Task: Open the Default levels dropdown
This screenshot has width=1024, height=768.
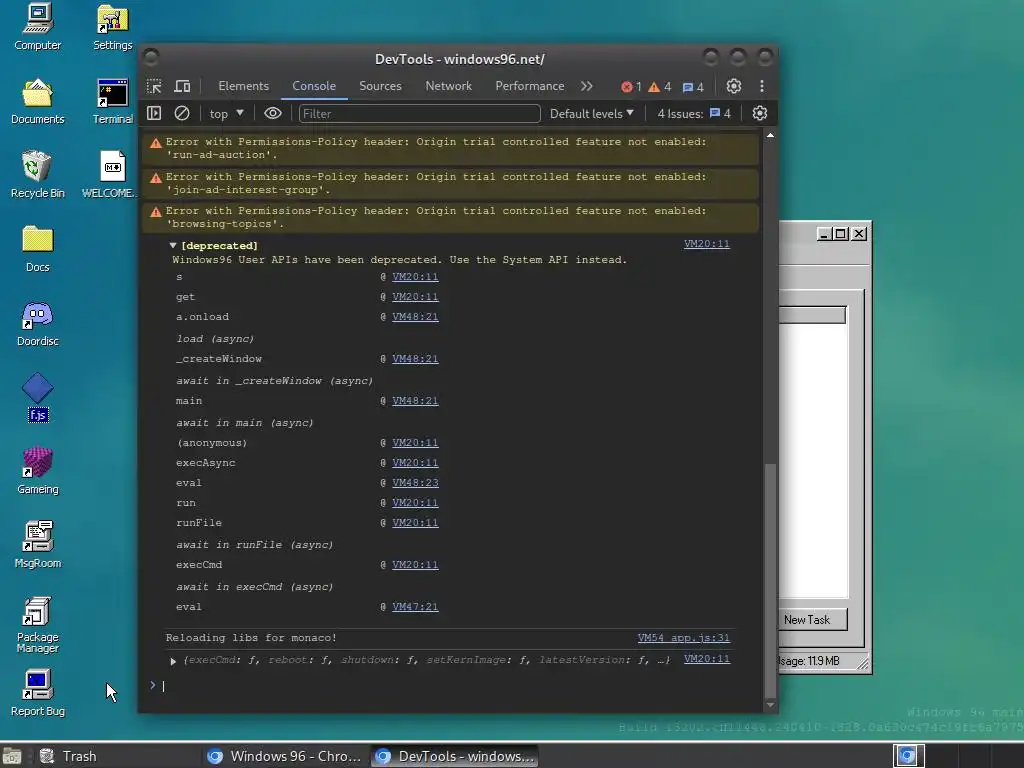Action: click(592, 114)
